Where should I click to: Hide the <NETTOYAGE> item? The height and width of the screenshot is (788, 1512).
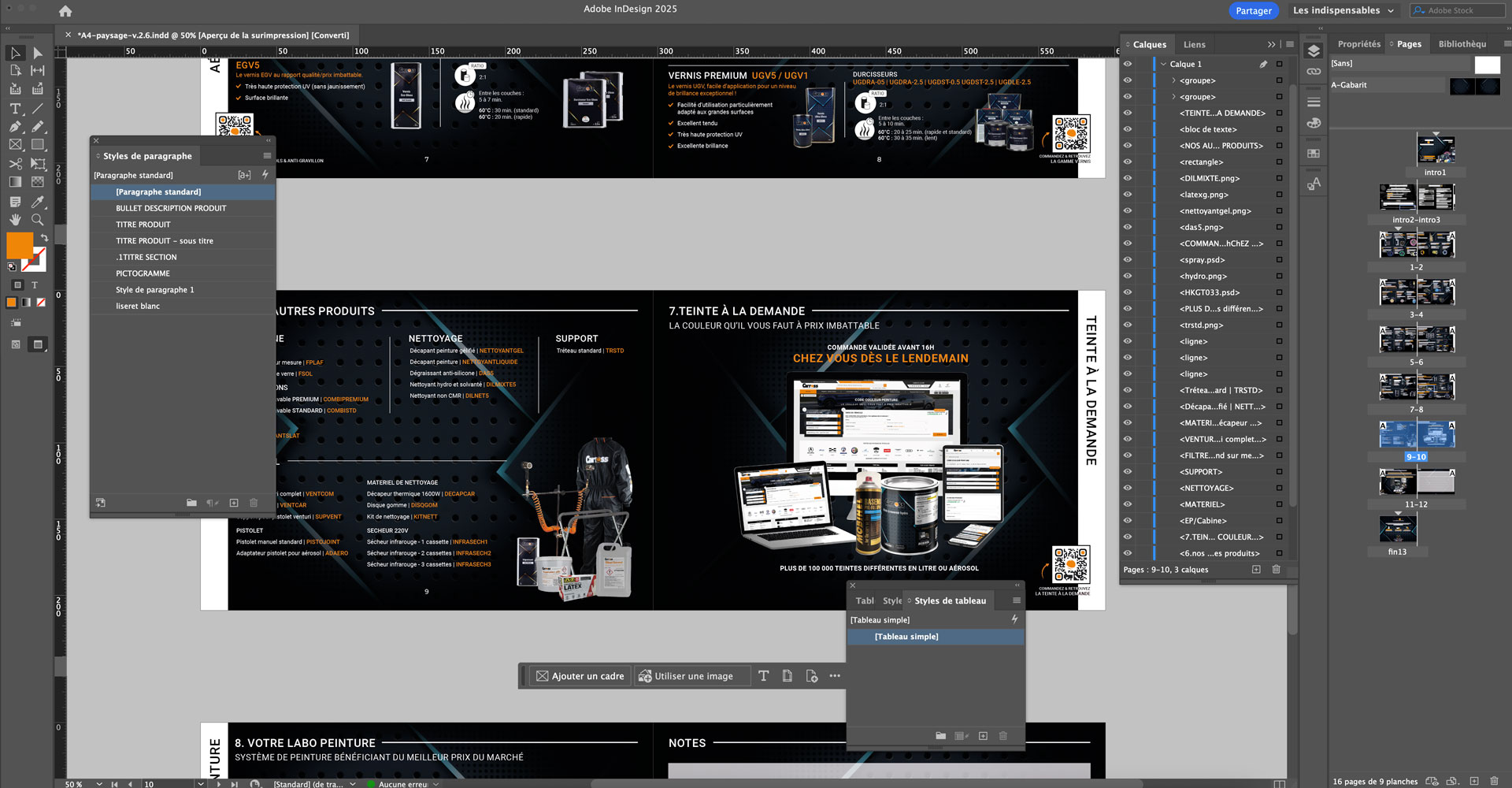coord(1128,488)
